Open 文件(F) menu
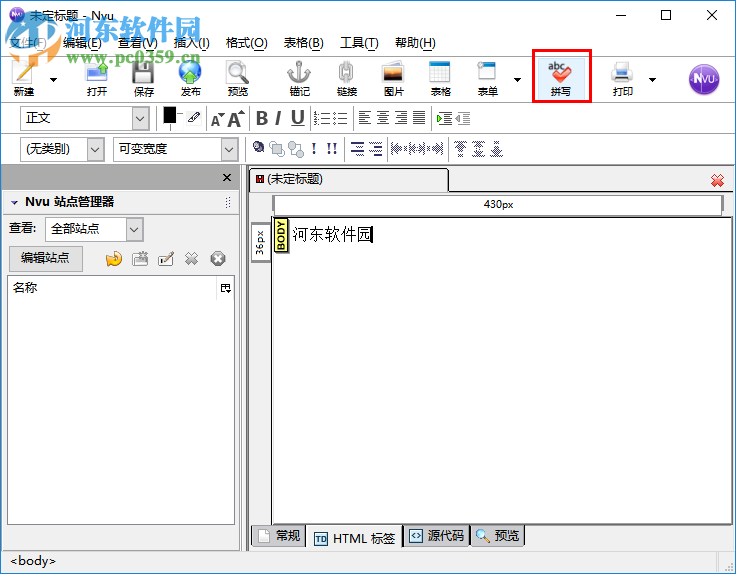Viewport: 736px width, 574px height. 28,43
